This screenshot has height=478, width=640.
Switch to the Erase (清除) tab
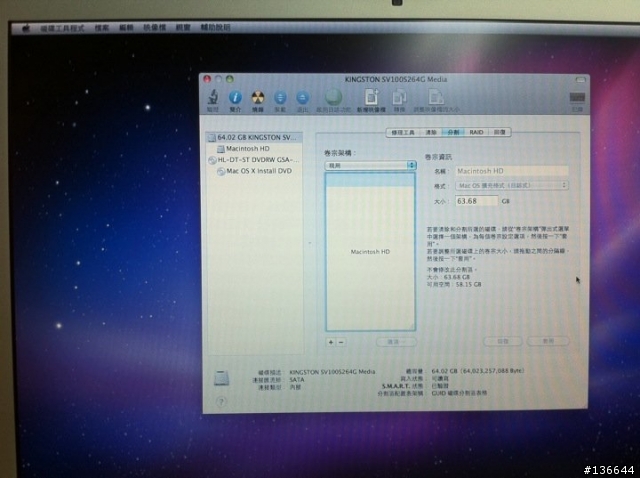tap(431, 132)
